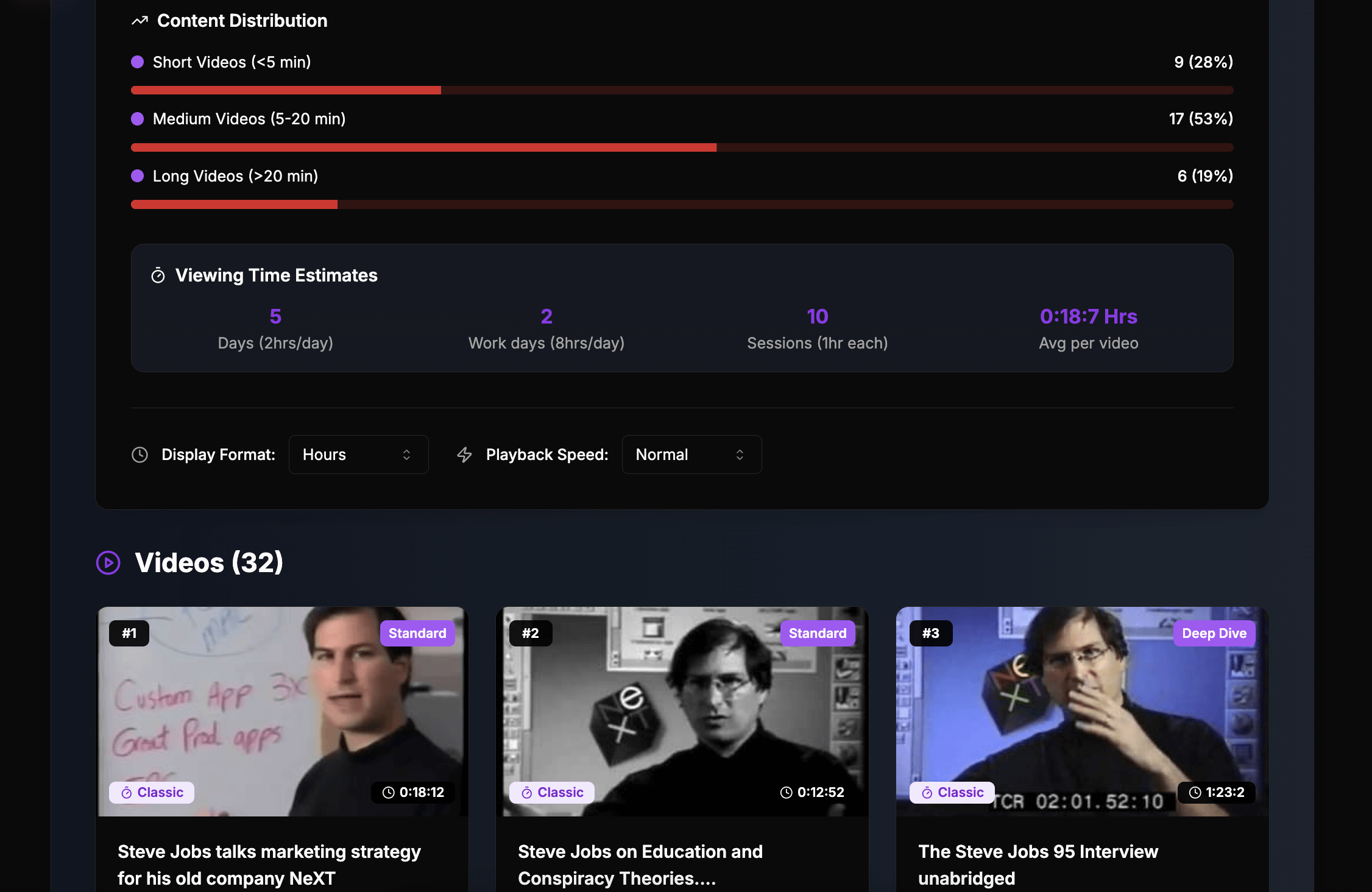Viewport: 1372px width, 892px height.
Task: Click the purple dot for Short Videos
Action: pyautogui.click(x=138, y=62)
